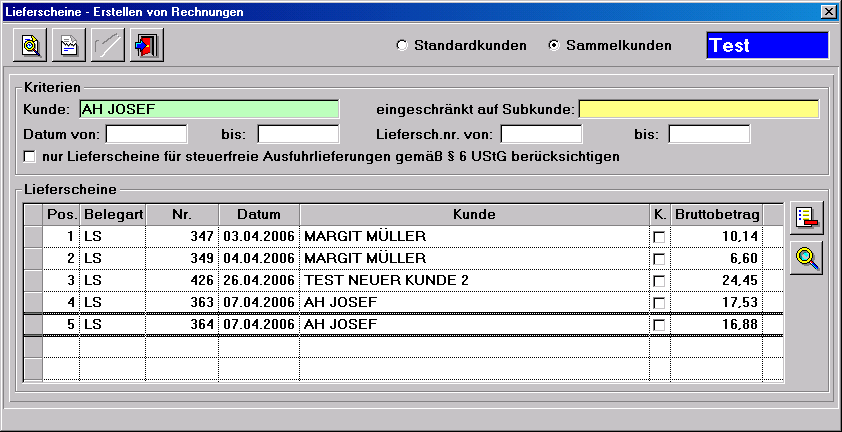Viewport: 842px width, 432px height.
Task: Click the amount 16,88 cell
Action: coord(717,325)
